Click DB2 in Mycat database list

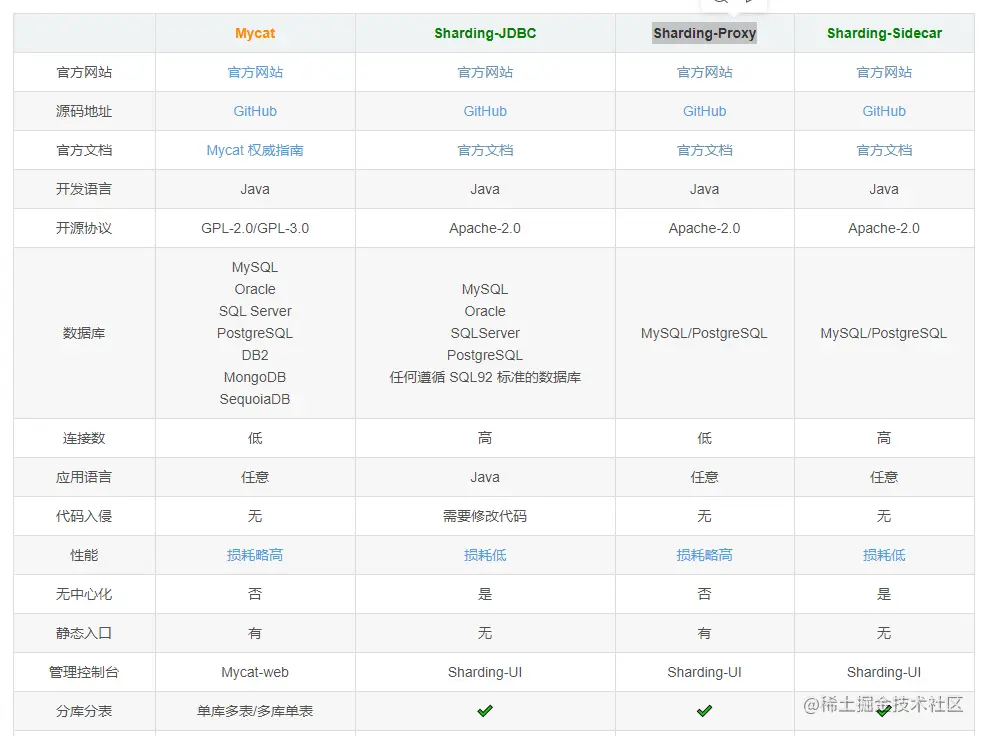(255, 355)
